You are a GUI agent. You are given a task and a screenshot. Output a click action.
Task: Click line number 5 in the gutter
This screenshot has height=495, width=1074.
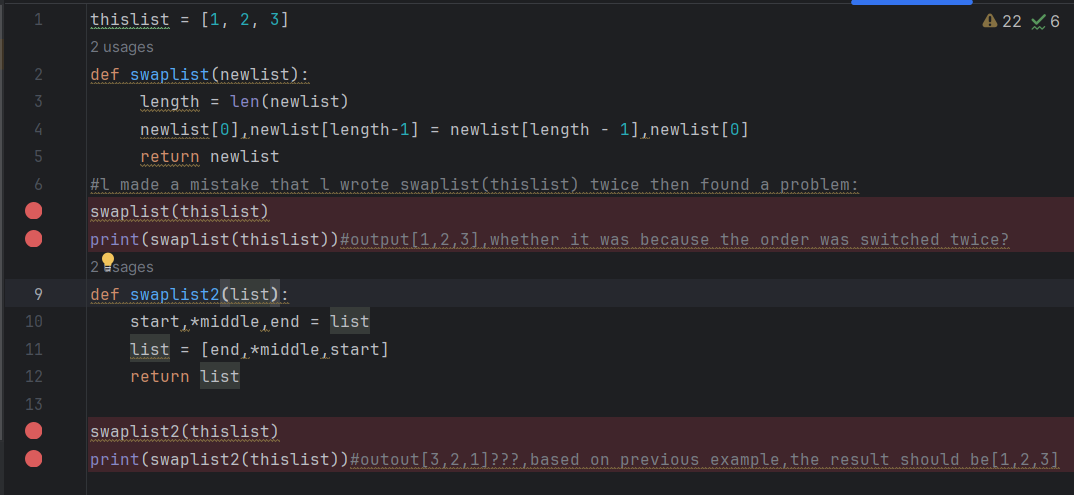point(38,156)
